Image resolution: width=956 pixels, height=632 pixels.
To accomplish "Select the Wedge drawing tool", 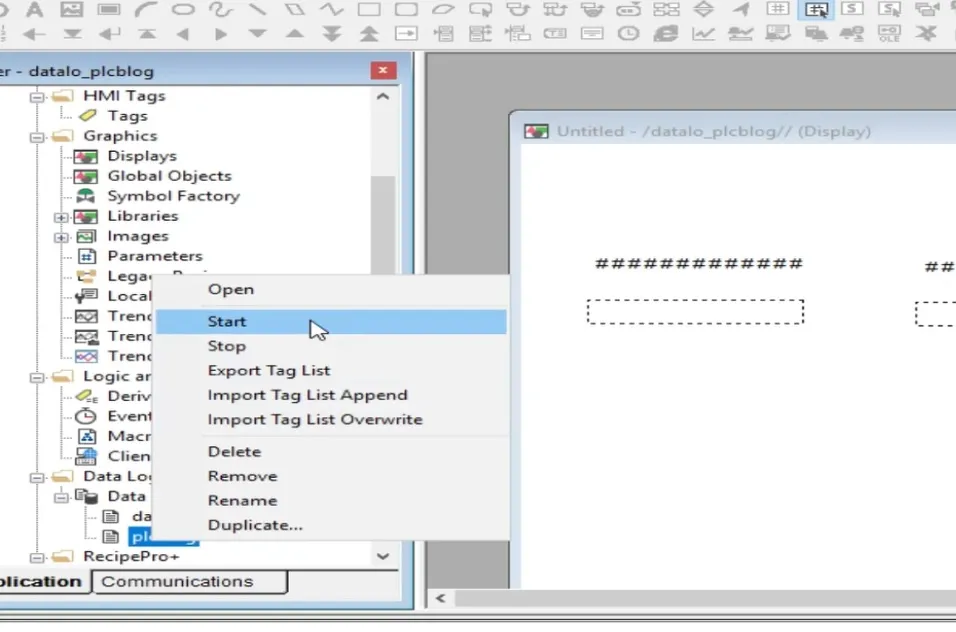I will (x=443, y=9).
